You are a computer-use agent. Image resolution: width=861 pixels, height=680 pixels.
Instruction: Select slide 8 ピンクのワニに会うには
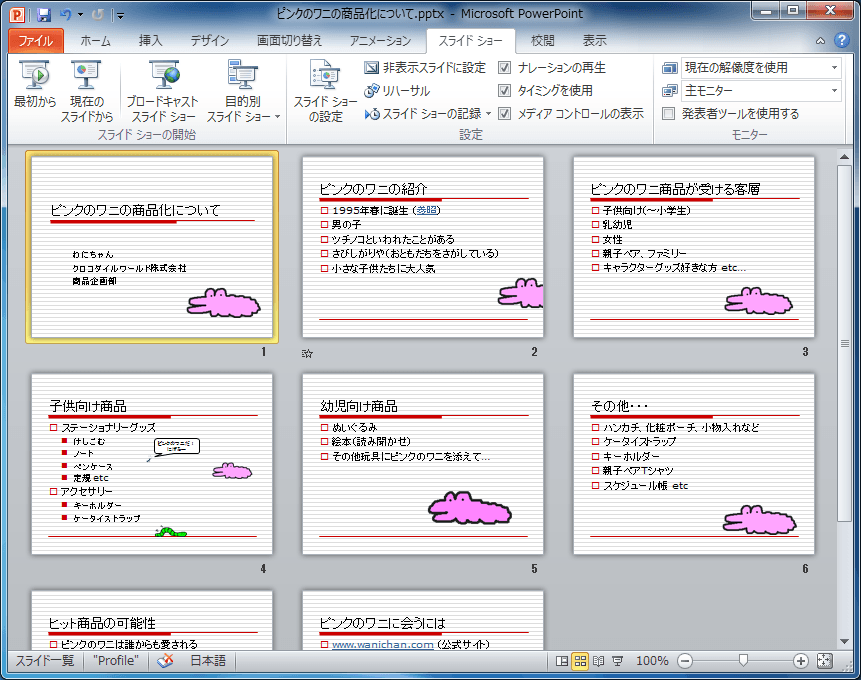click(423, 621)
